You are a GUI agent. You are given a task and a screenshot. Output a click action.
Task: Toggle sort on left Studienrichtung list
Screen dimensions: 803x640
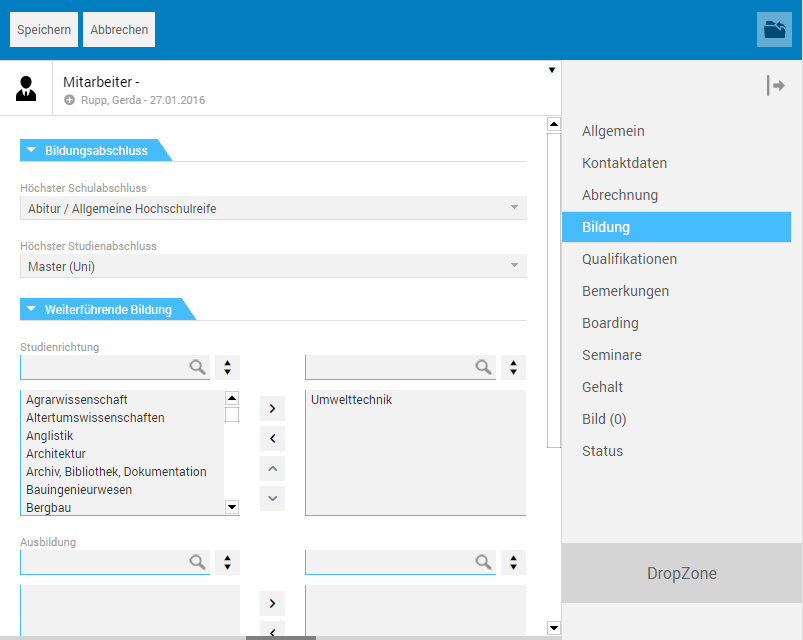pyautogui.click(x=228, y=367)
